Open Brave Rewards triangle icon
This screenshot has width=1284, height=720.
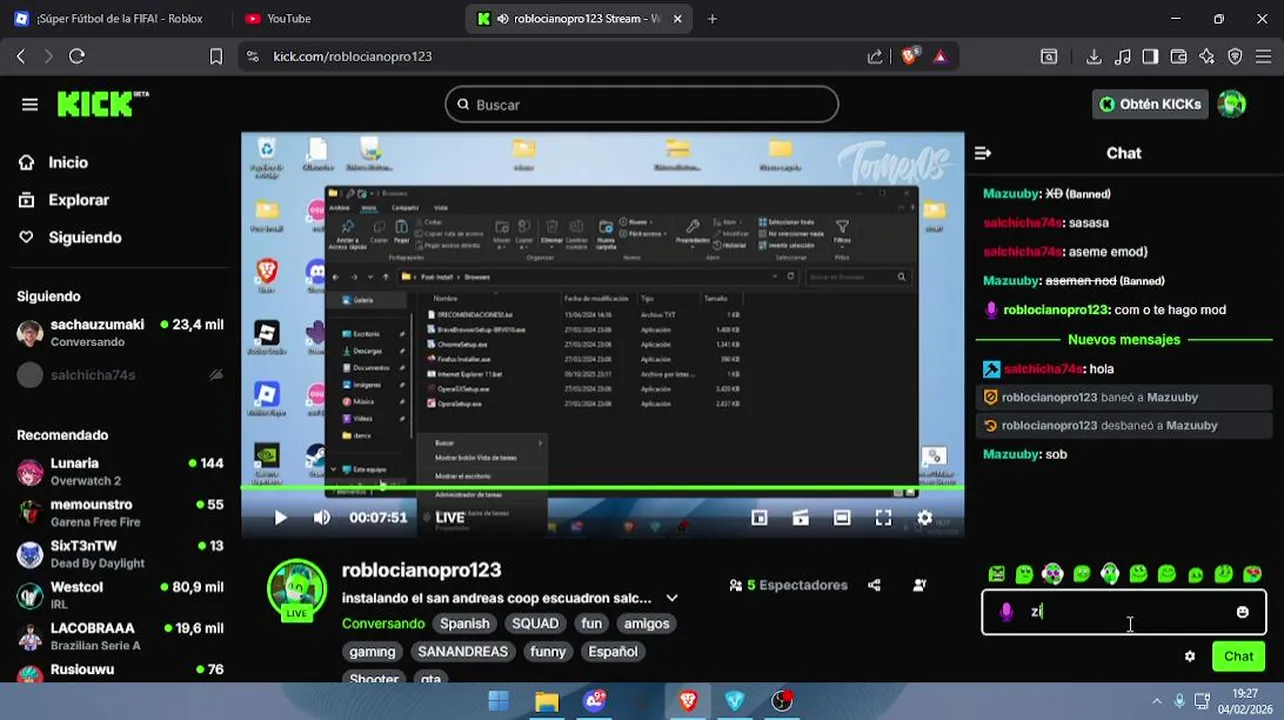pos(940,56)
